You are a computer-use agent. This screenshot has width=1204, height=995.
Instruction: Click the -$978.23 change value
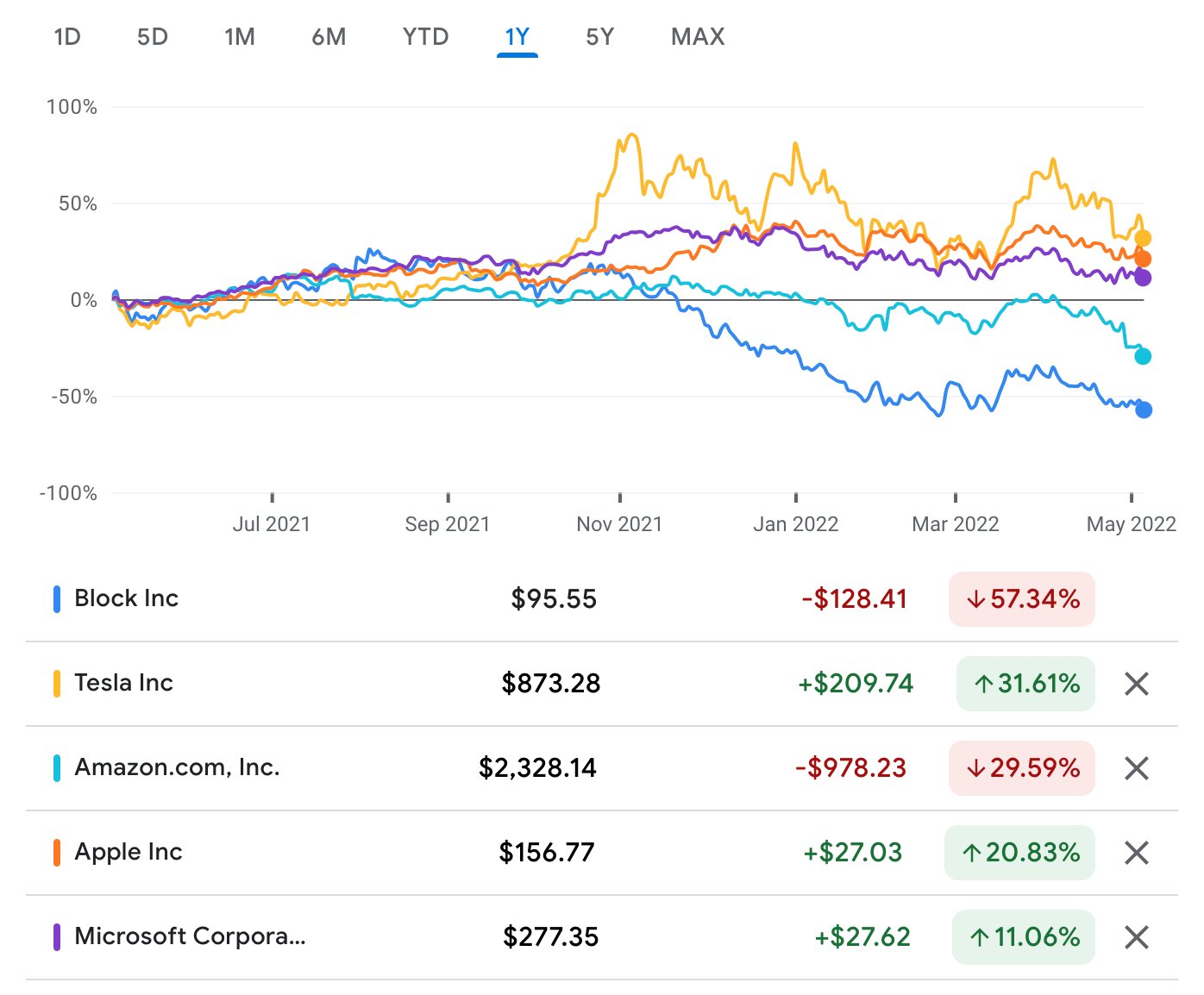(851, 768)
